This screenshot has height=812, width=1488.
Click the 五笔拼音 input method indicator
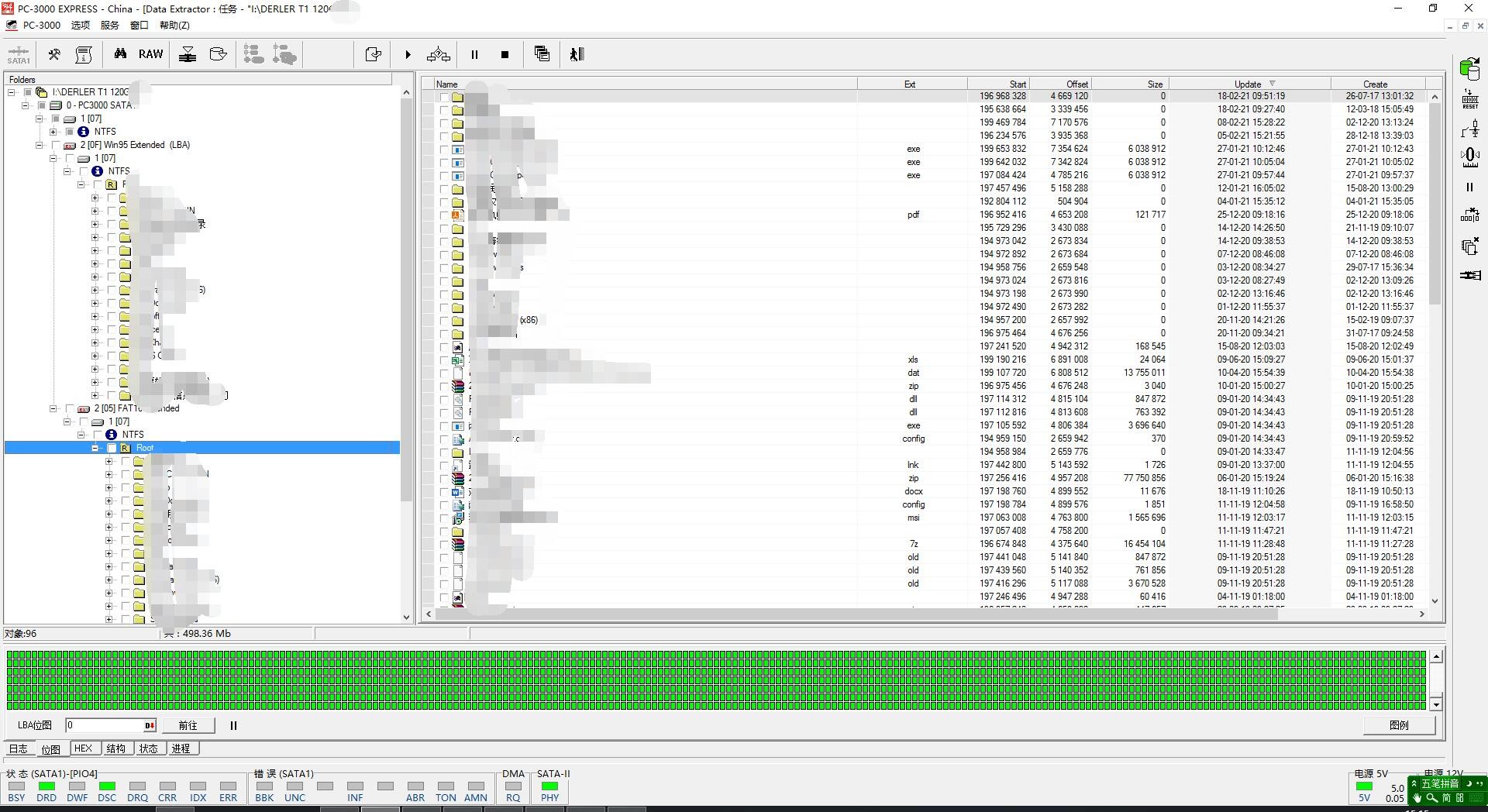[1440, 783]
